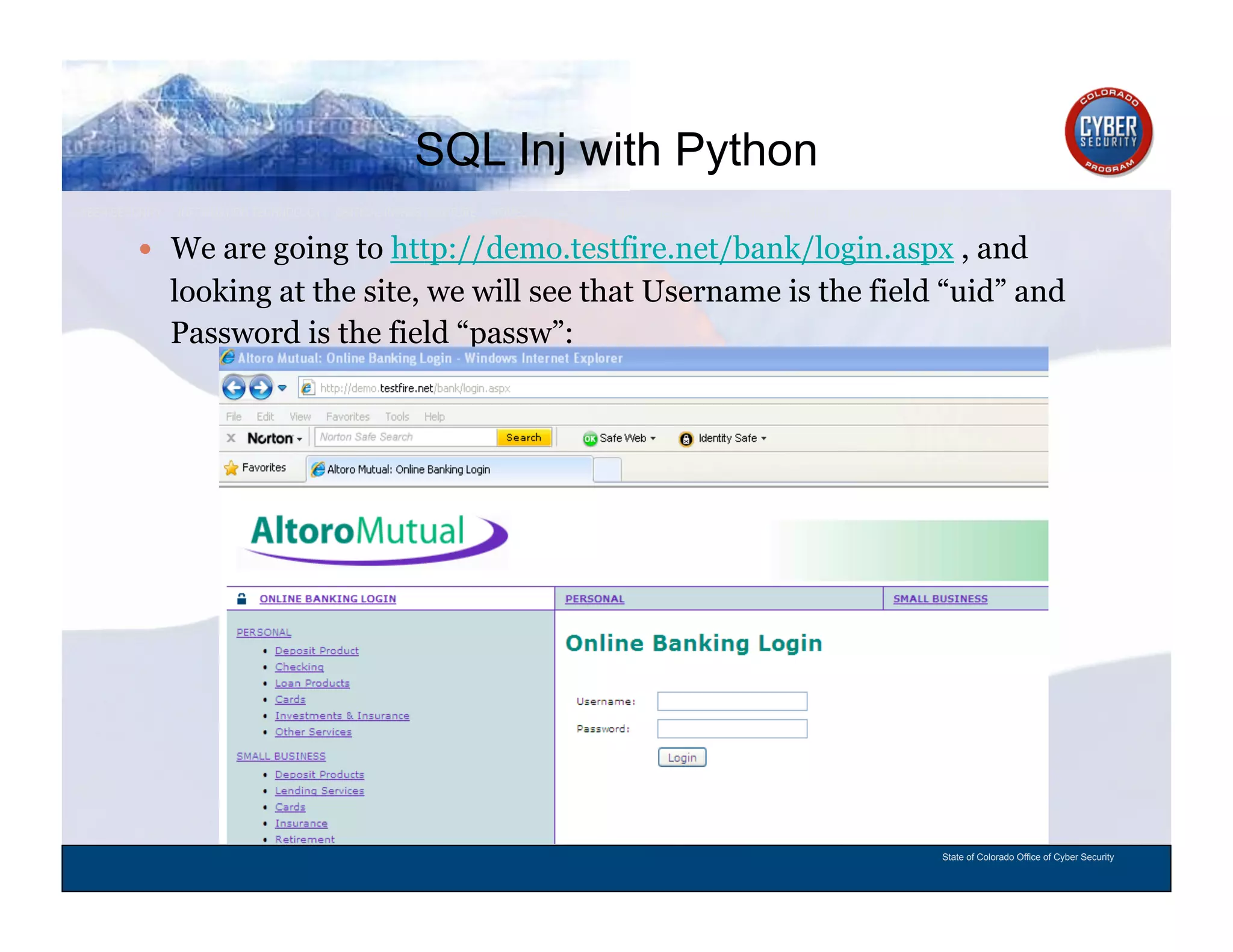Open the Lending Services link
Image resolution: width=1233 pixels, height=952 pixels.
[319, 791]
